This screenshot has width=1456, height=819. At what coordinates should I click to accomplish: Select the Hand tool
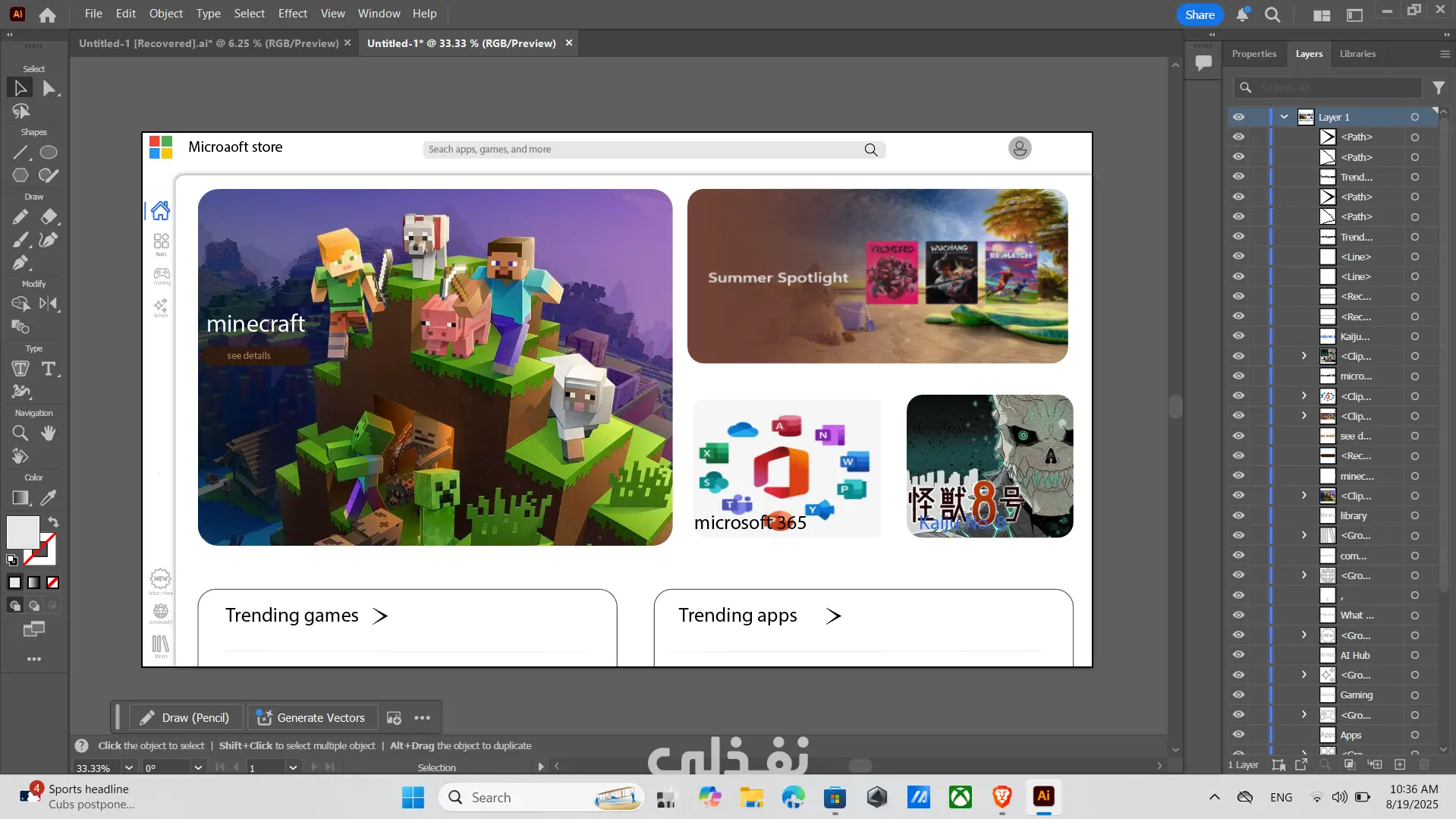49,433
